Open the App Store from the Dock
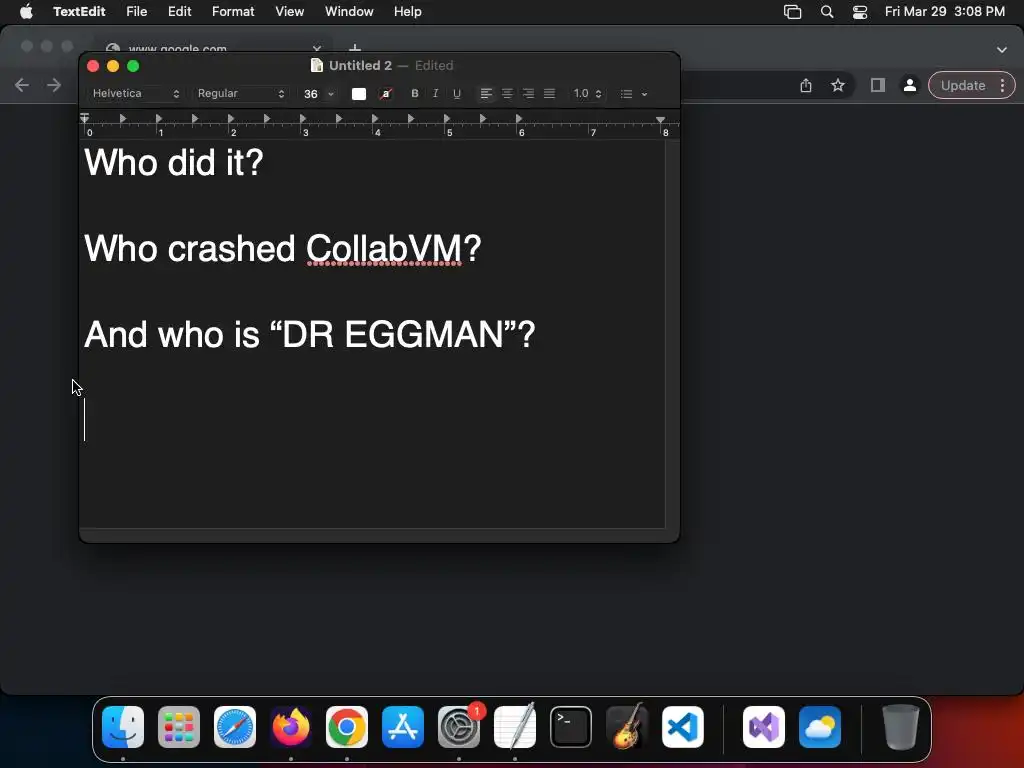 (x=403, y=727)
